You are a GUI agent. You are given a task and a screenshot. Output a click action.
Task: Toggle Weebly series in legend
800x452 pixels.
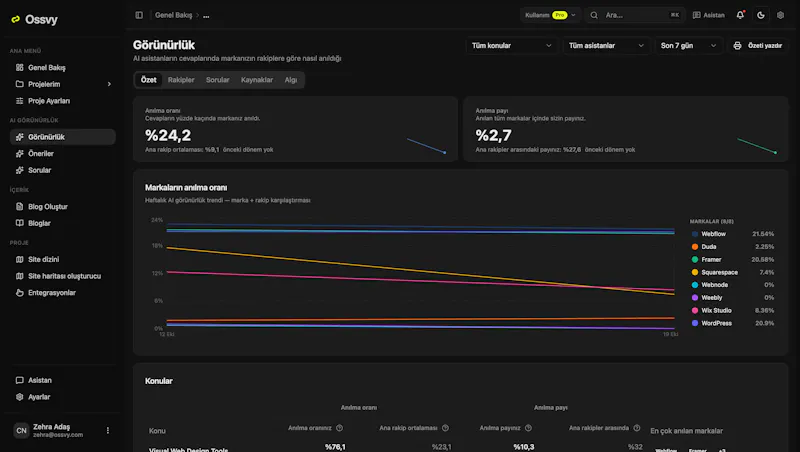(x=733, y=297)
